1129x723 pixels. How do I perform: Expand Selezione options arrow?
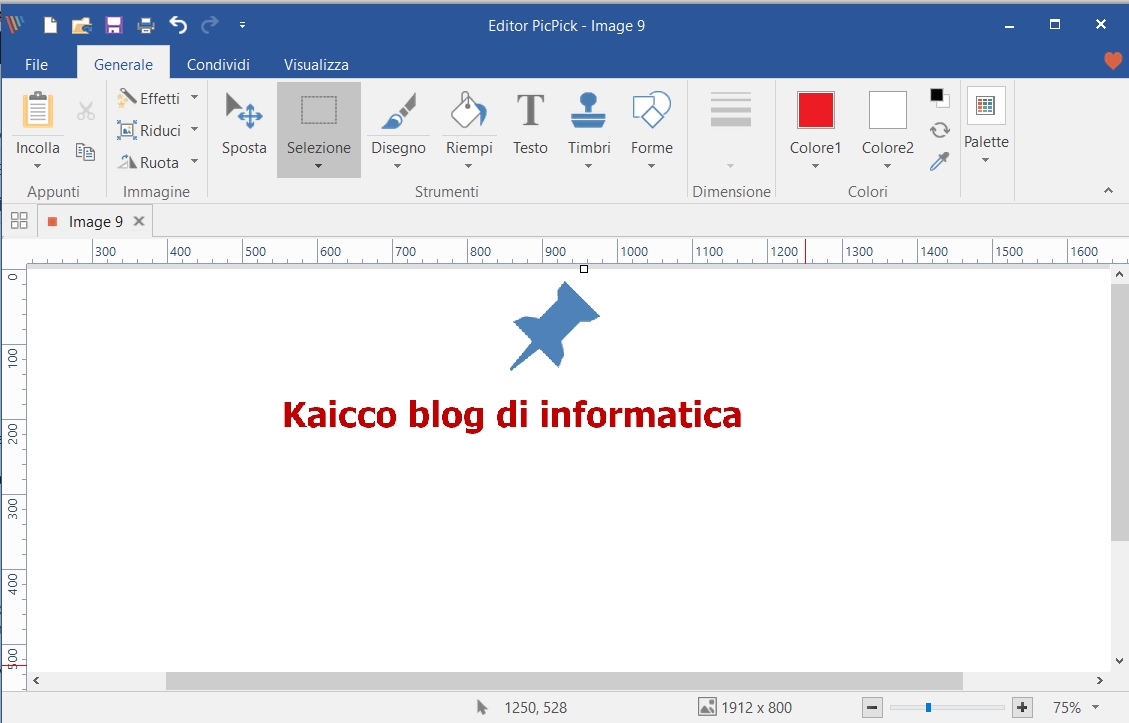pos(318,166)
